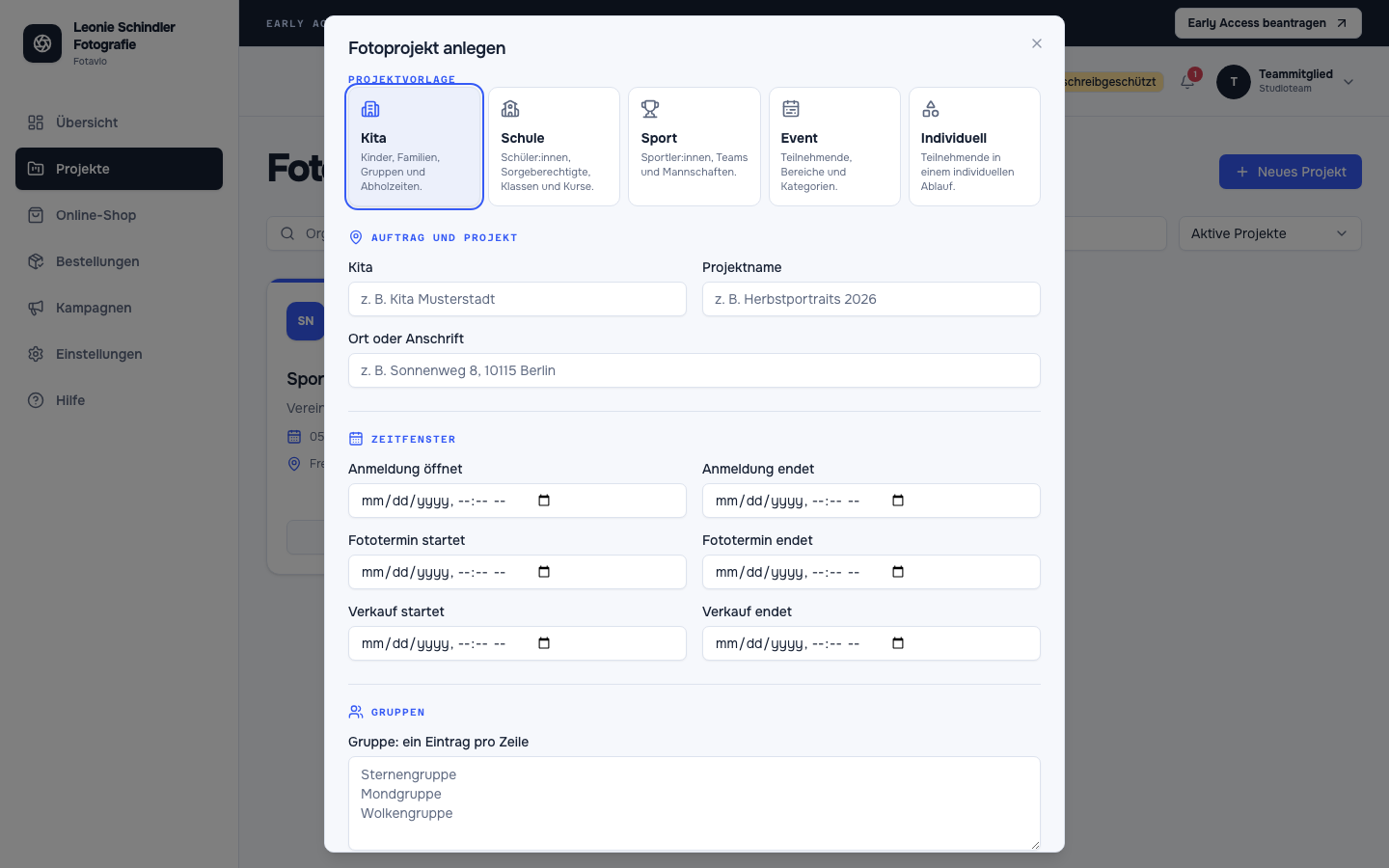This screenshot has height=868, width=1389.
Task: Open Einstellungen in the sidebar
Action: 119,354
